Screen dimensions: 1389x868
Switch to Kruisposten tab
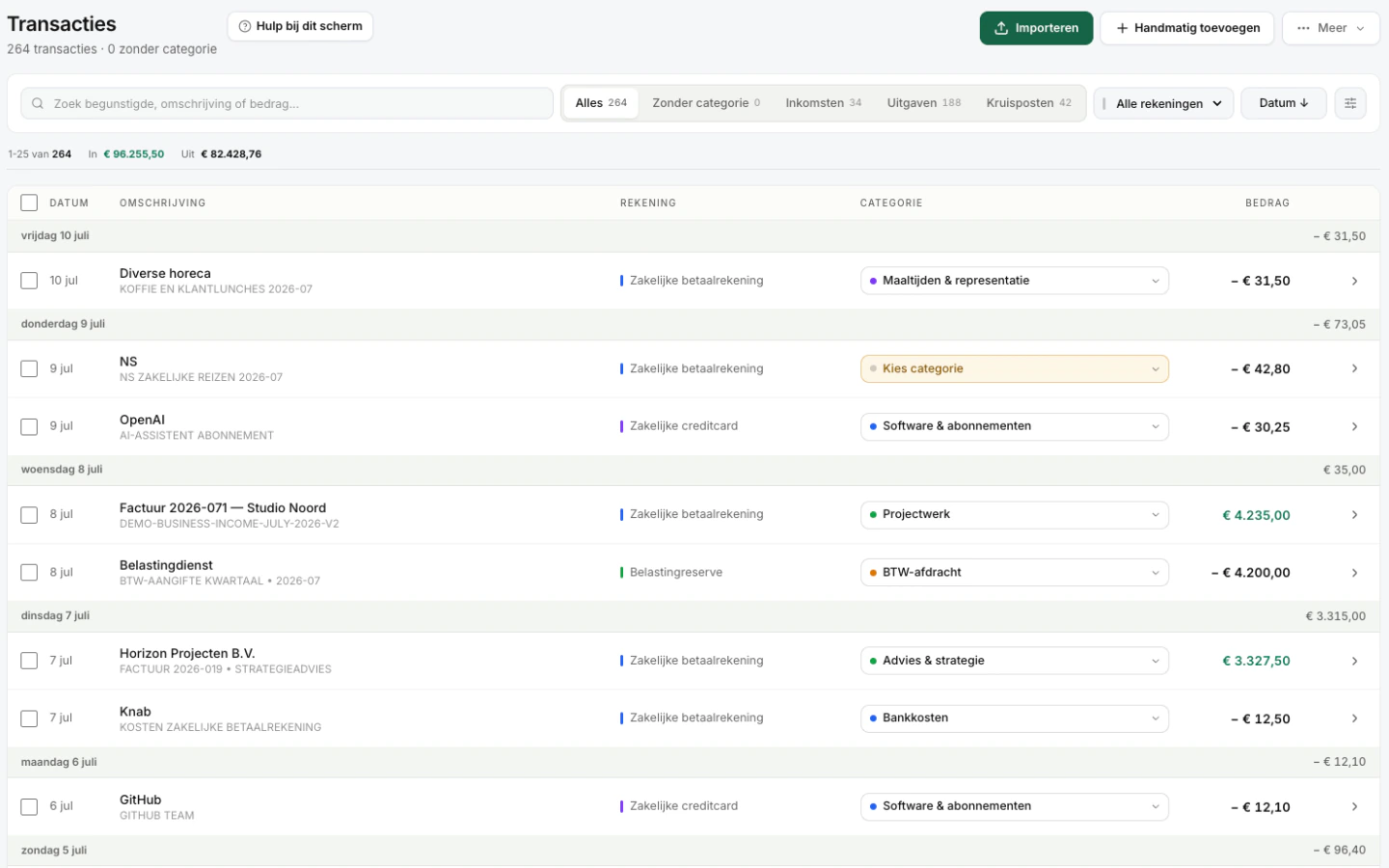click(1028, 103)
